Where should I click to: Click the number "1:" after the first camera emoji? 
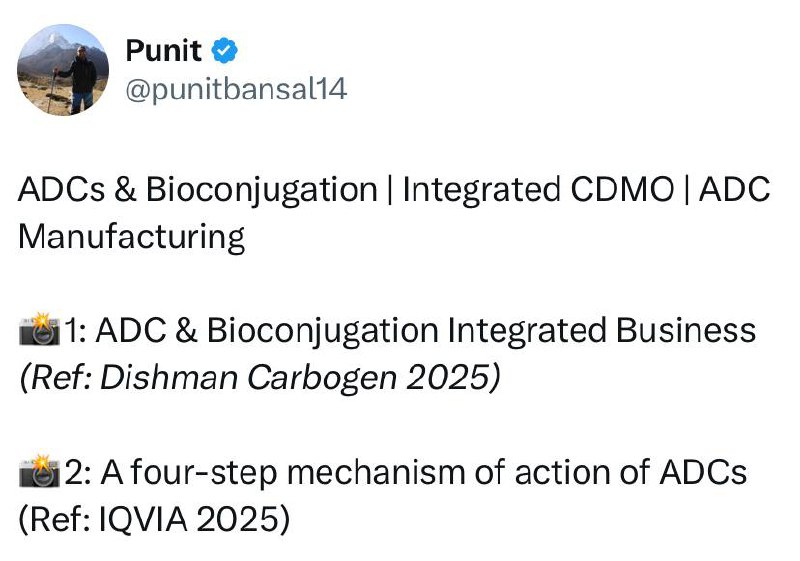(79, 330)
